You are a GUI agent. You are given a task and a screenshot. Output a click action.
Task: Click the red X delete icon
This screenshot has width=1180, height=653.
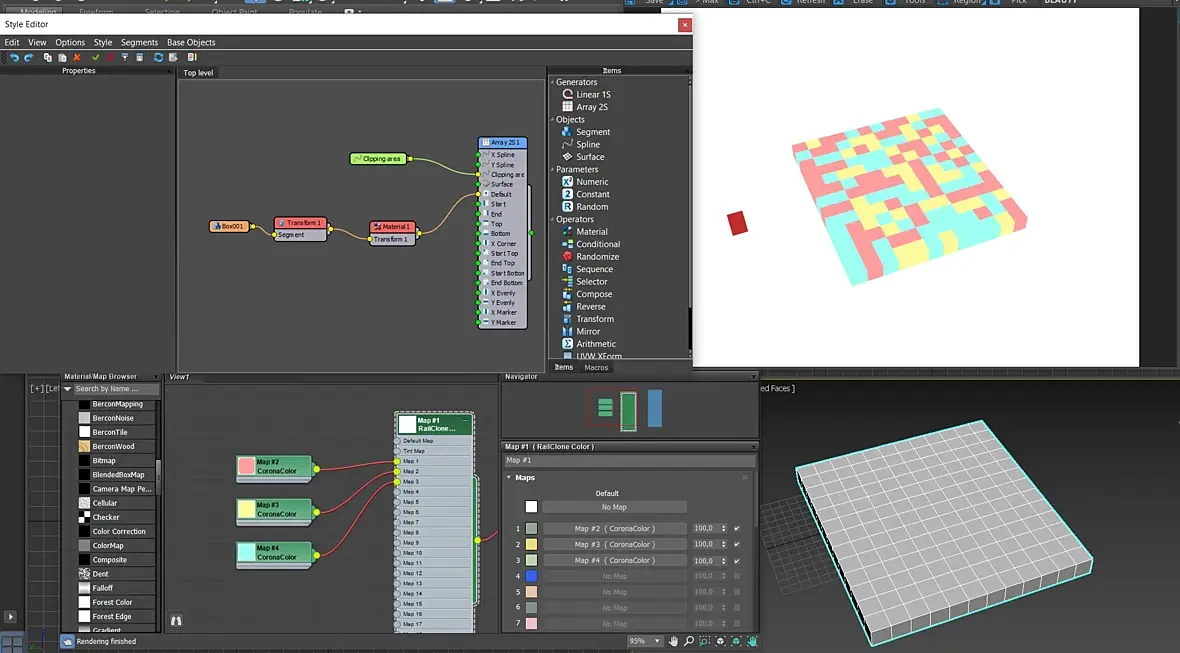coord(77,58)
